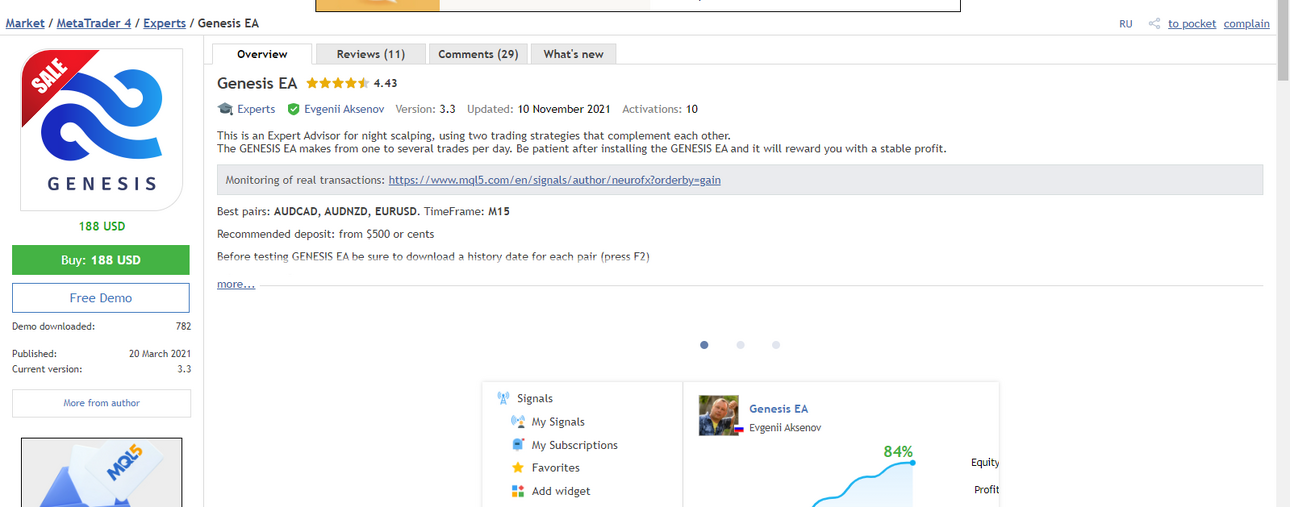Click the share icon beside 'to pocket'
Image resolution: width=1290 pixels, height=507 pixels.
tap(1154, 23)
